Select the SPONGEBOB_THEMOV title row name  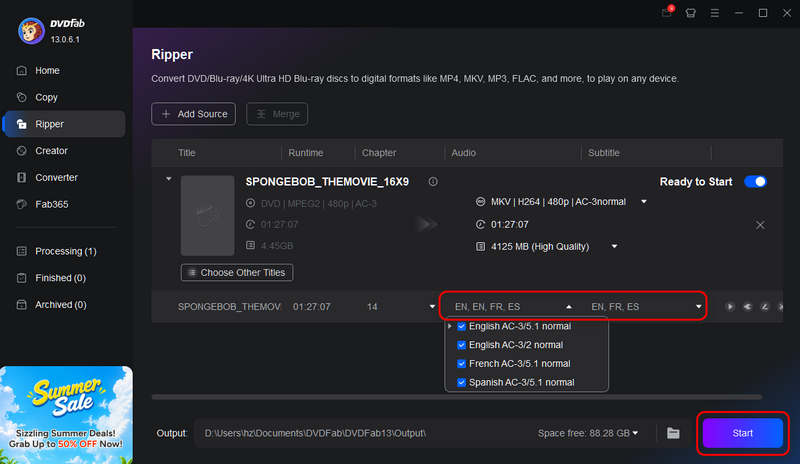(229, 307)
